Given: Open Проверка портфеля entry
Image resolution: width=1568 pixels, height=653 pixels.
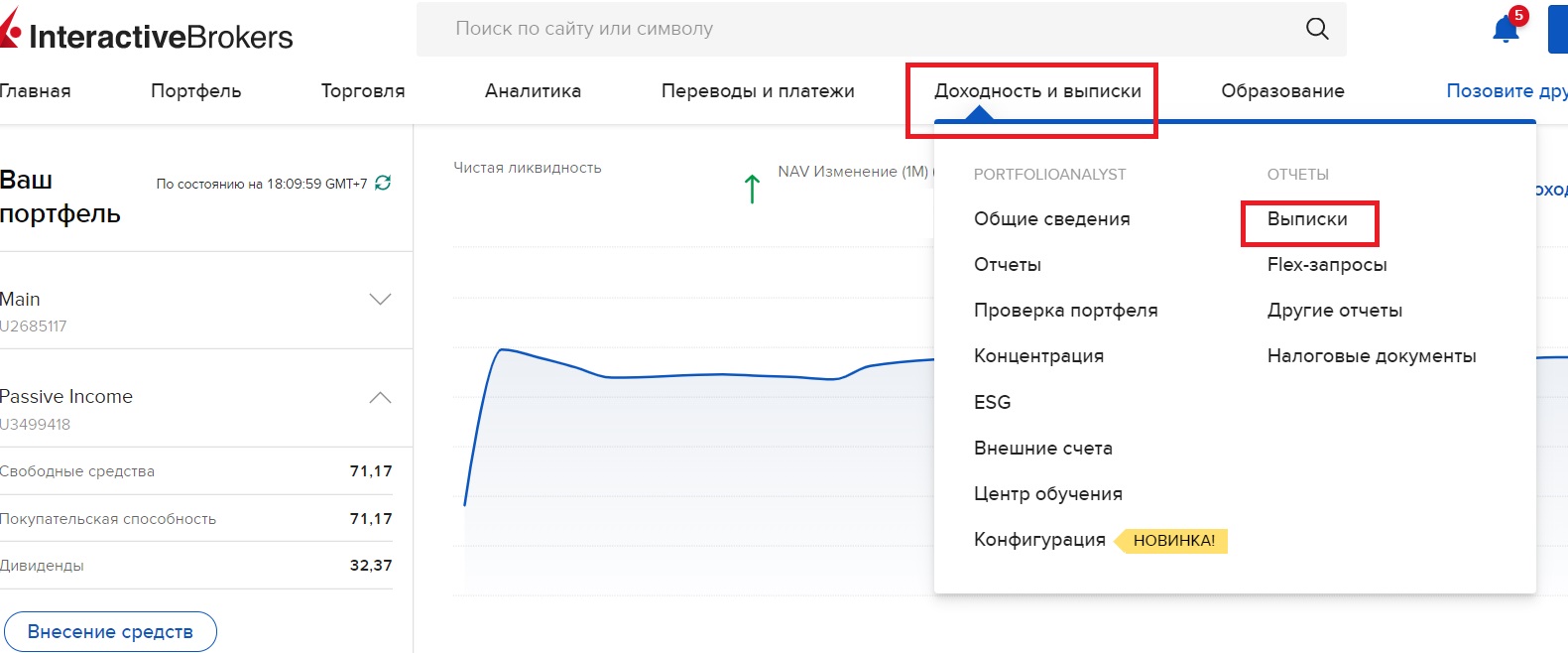Looking at the screenshot, I should pyautogui.click(x=1065, y=311).
